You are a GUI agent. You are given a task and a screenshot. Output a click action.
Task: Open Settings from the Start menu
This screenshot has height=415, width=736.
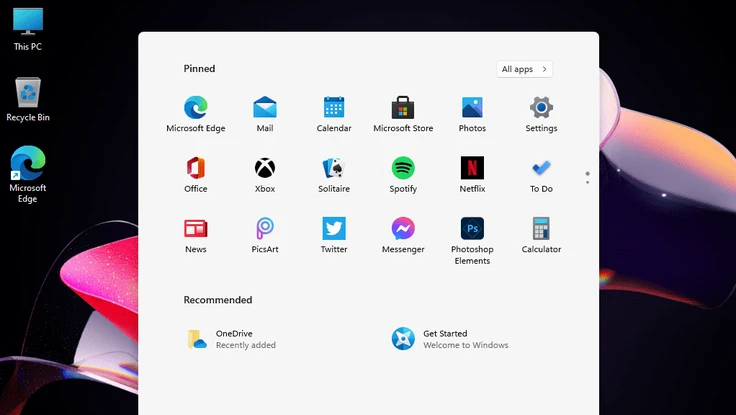tap(541, 114)
